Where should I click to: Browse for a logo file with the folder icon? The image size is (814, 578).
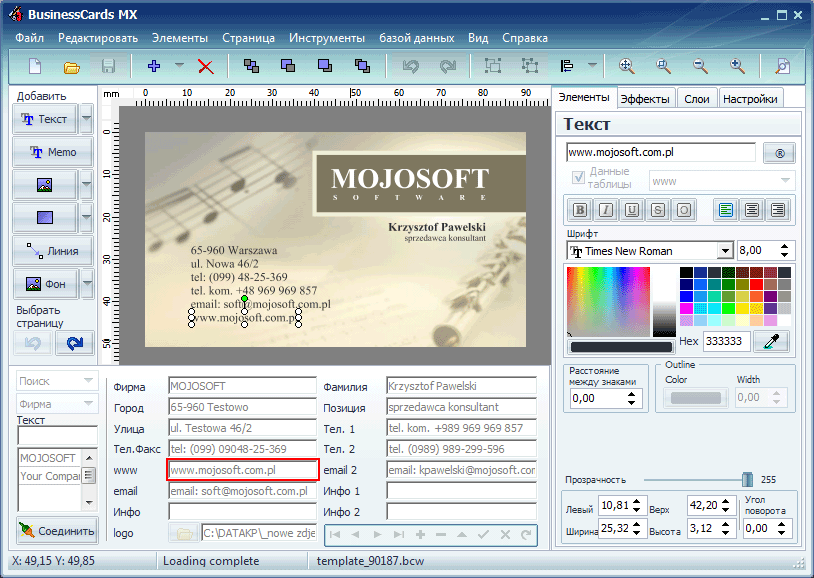pyautogui.click(x=183, y=533)
